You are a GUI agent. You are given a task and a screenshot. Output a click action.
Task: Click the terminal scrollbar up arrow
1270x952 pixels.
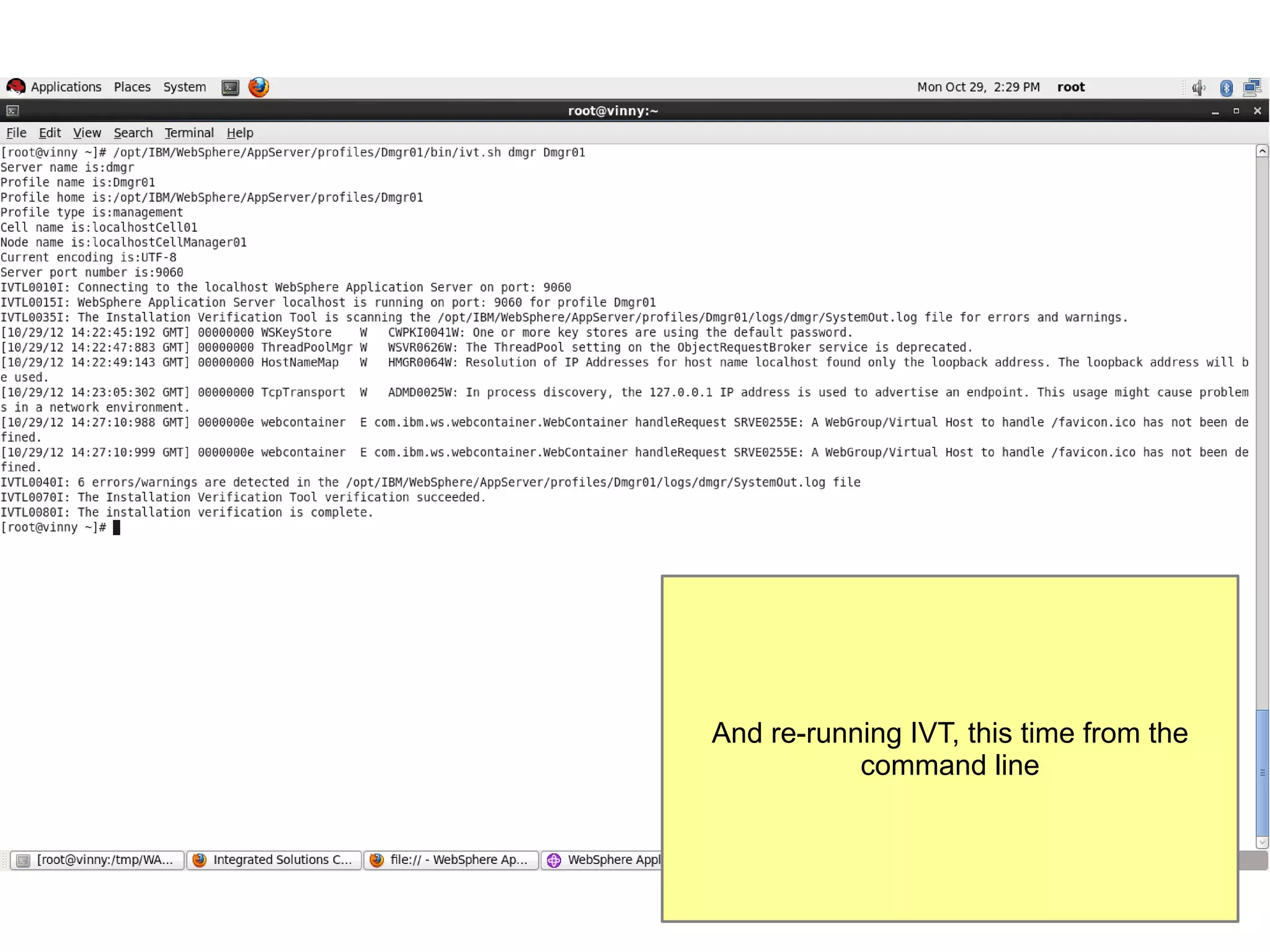point(1262,151)
